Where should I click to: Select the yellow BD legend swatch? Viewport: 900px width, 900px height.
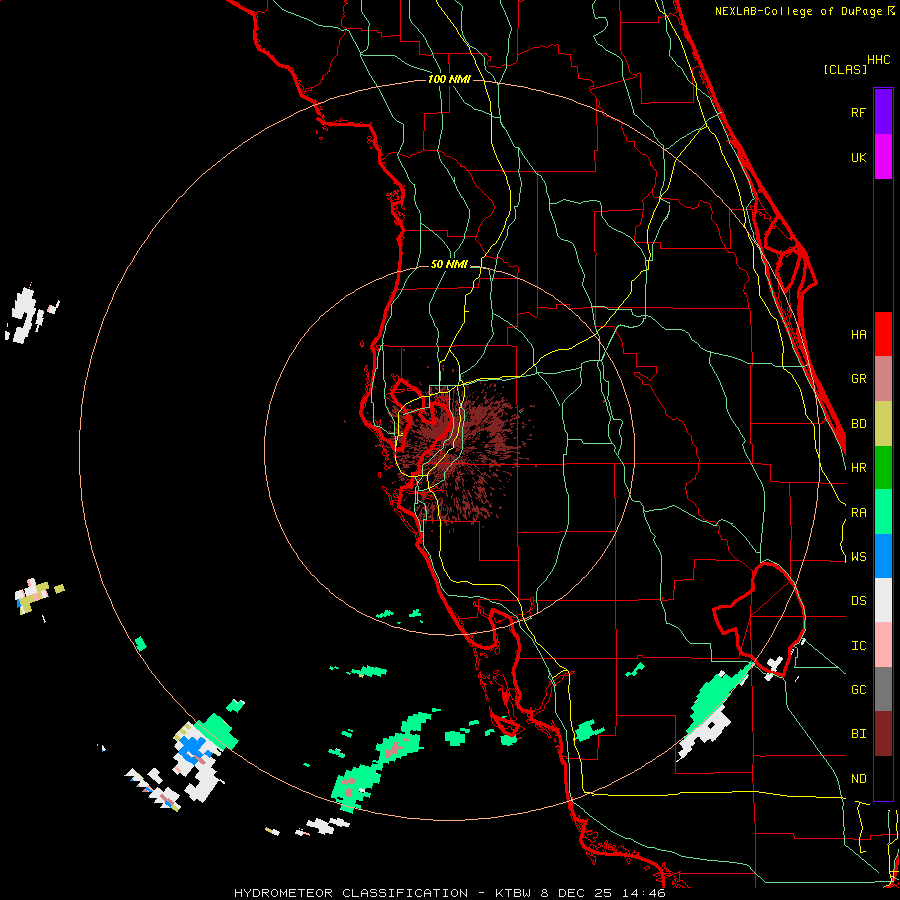point(883,424)
